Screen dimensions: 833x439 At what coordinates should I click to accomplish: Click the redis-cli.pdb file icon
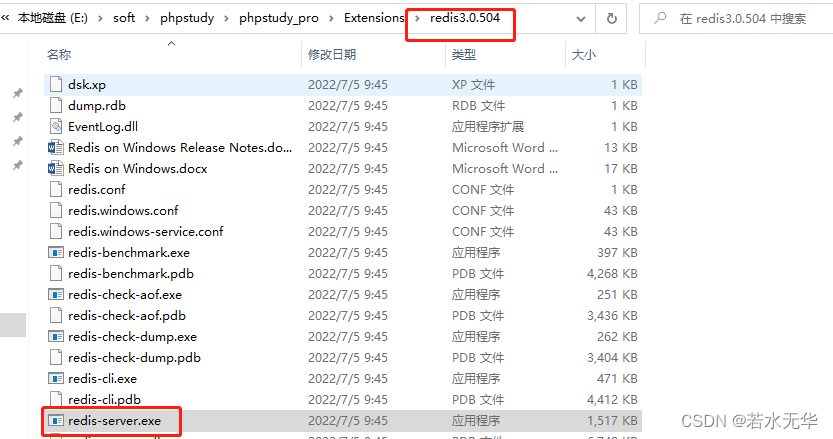[x=56, y=399]
